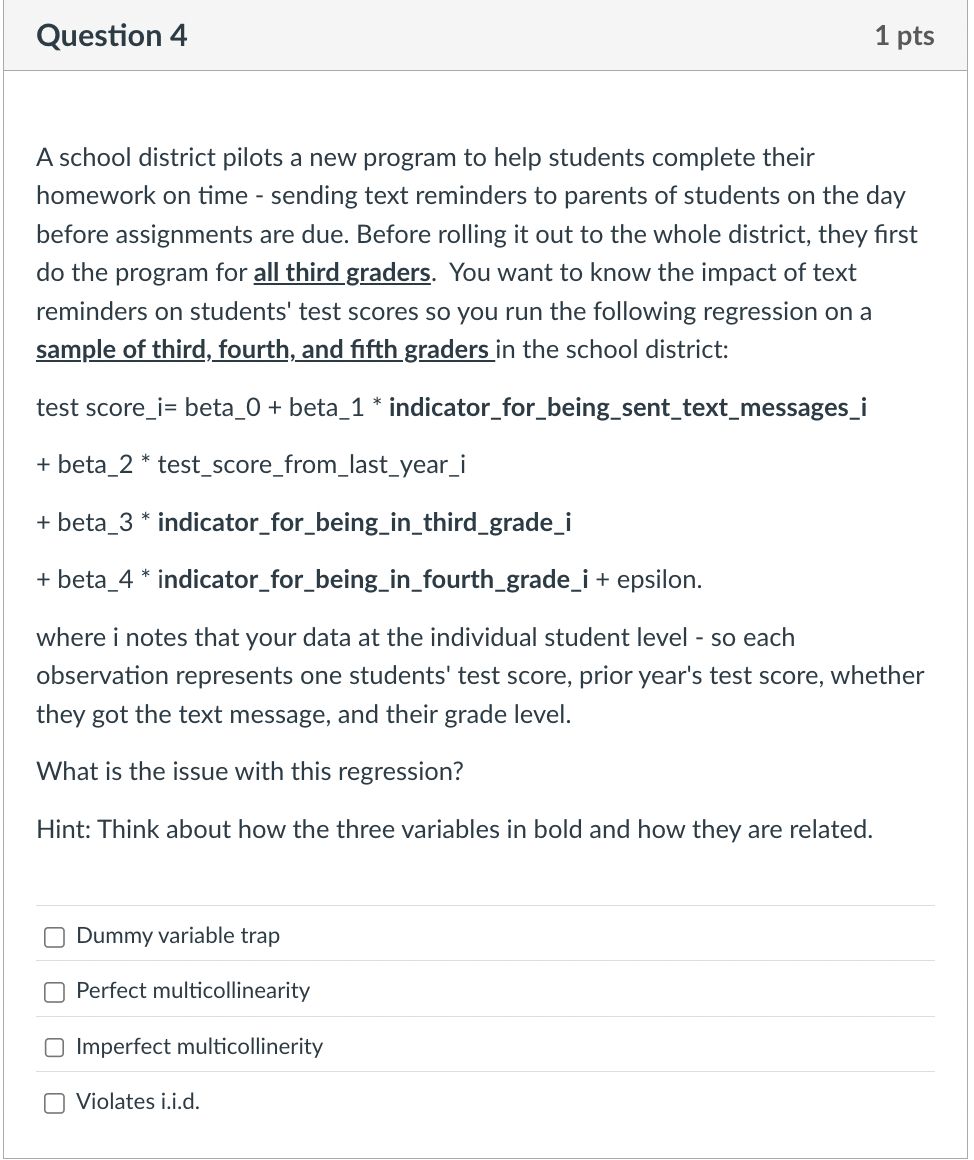Select the bold 'indicator_for_being_sent_text_messages_i' variable

point(629,407)
